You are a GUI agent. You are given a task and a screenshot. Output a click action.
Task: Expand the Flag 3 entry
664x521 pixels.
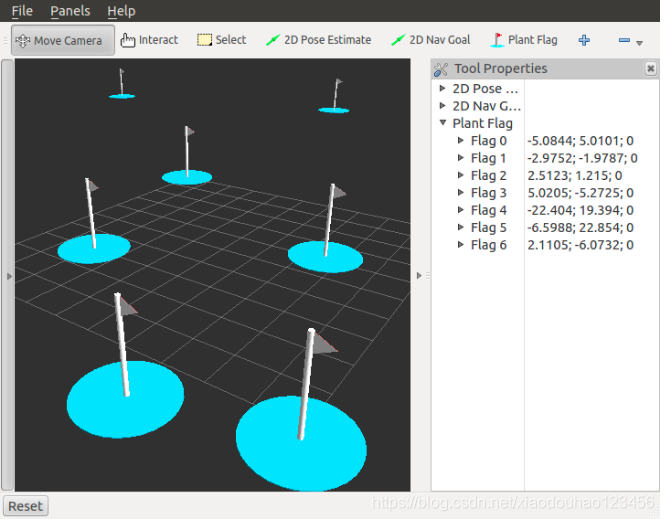coord(461,193)
